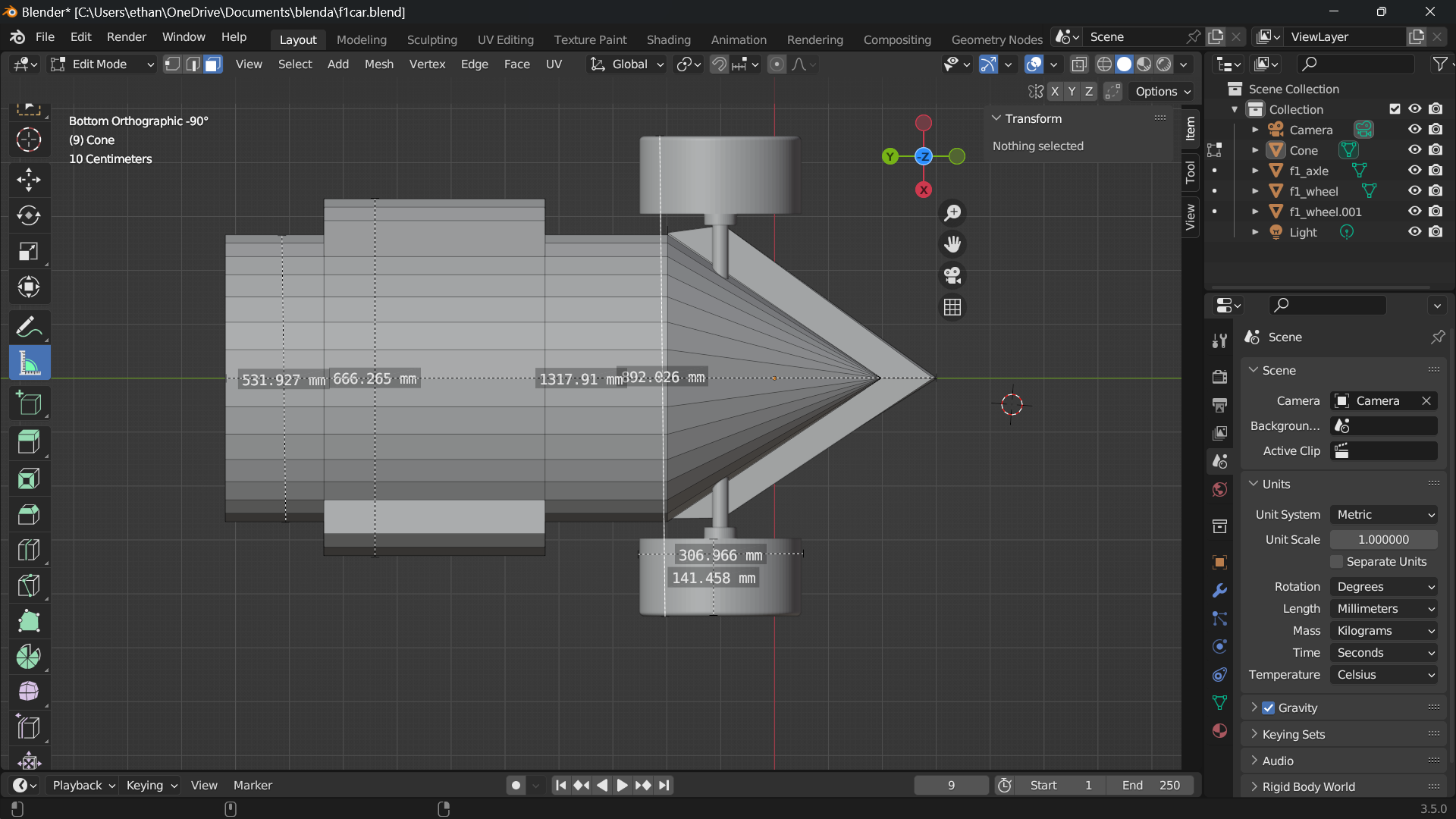The image size is (1456, 819).
Task: Open the Modifiers wrench properties tab
Action: (x=1219, y=591)
